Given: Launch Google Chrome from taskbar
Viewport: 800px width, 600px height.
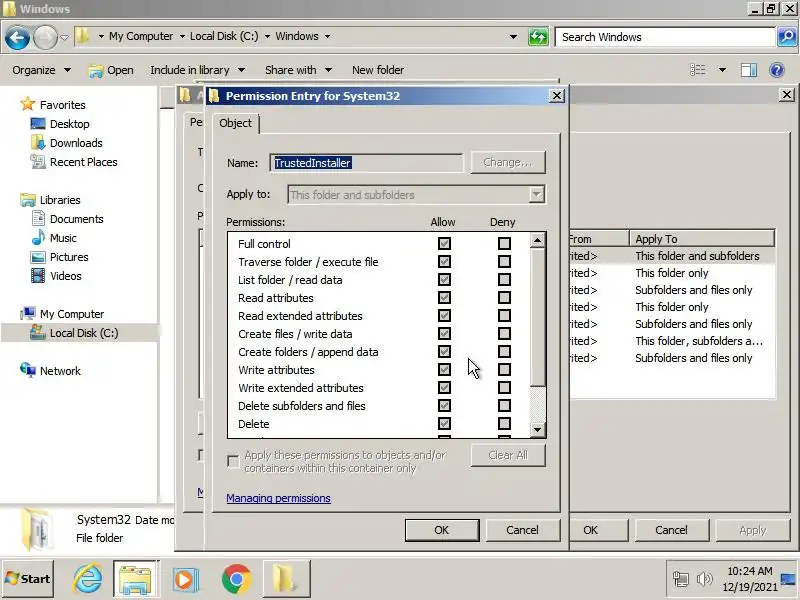Looking at the screenshot, I should click(x=236, y=579).
